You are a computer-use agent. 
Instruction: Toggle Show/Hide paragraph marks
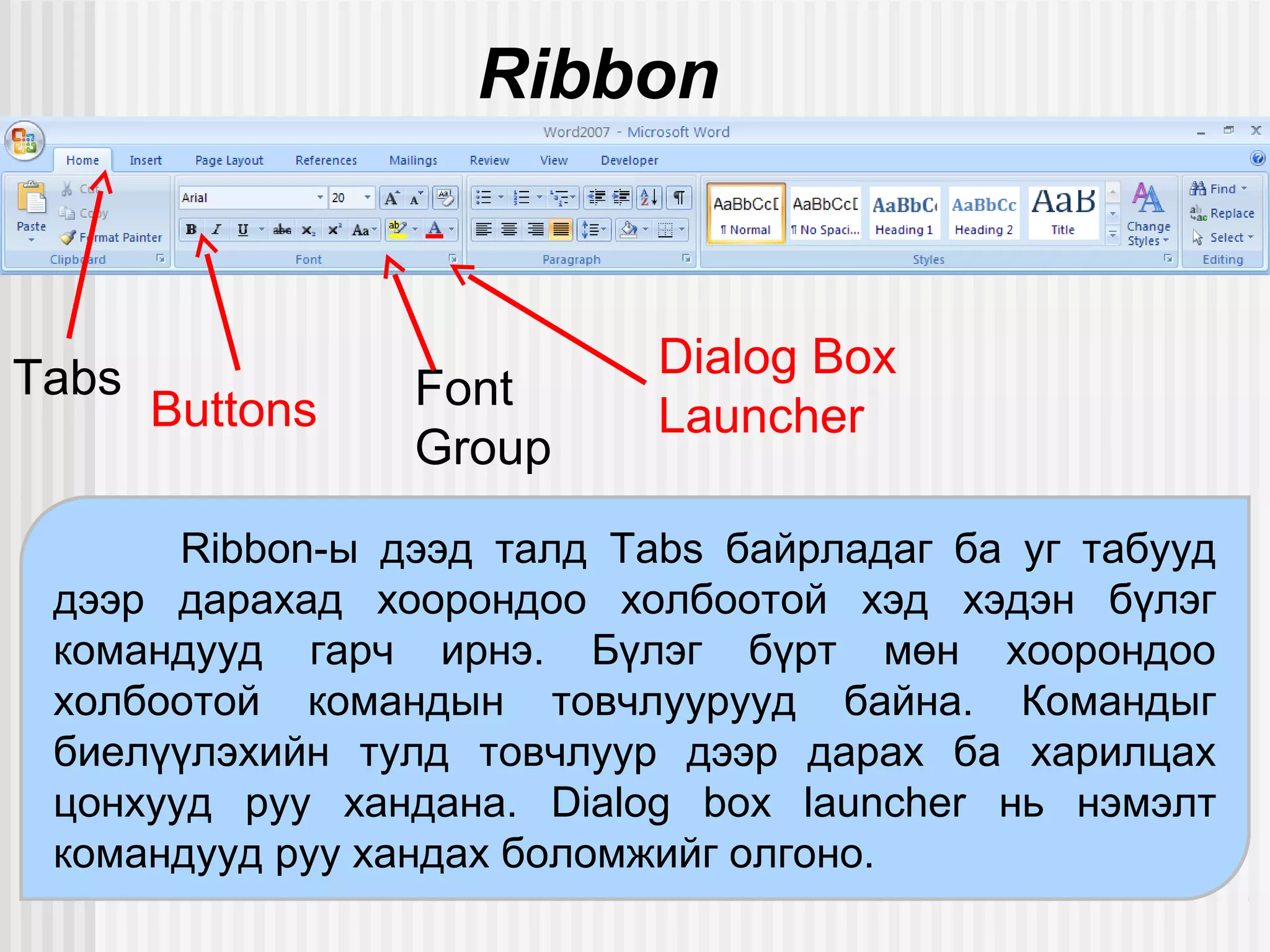(x=679, y=198)
